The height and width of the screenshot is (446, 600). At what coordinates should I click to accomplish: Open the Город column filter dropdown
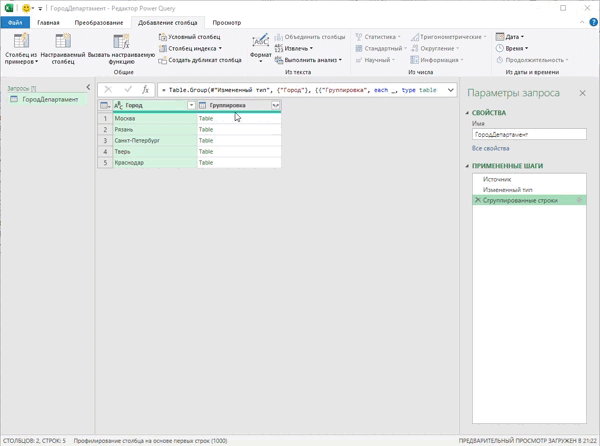pos(191,105)
